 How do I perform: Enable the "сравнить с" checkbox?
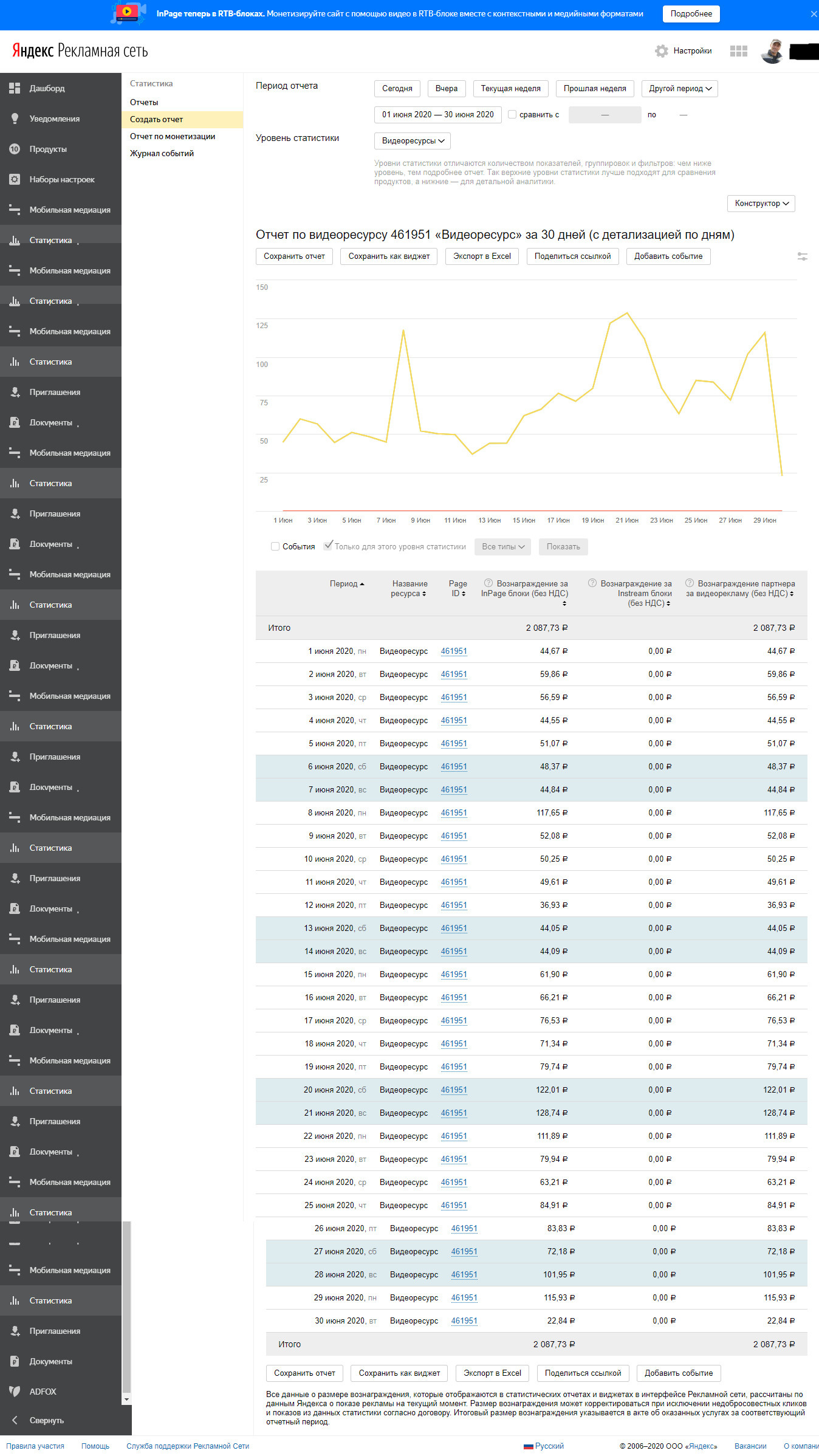click(512, 114)
